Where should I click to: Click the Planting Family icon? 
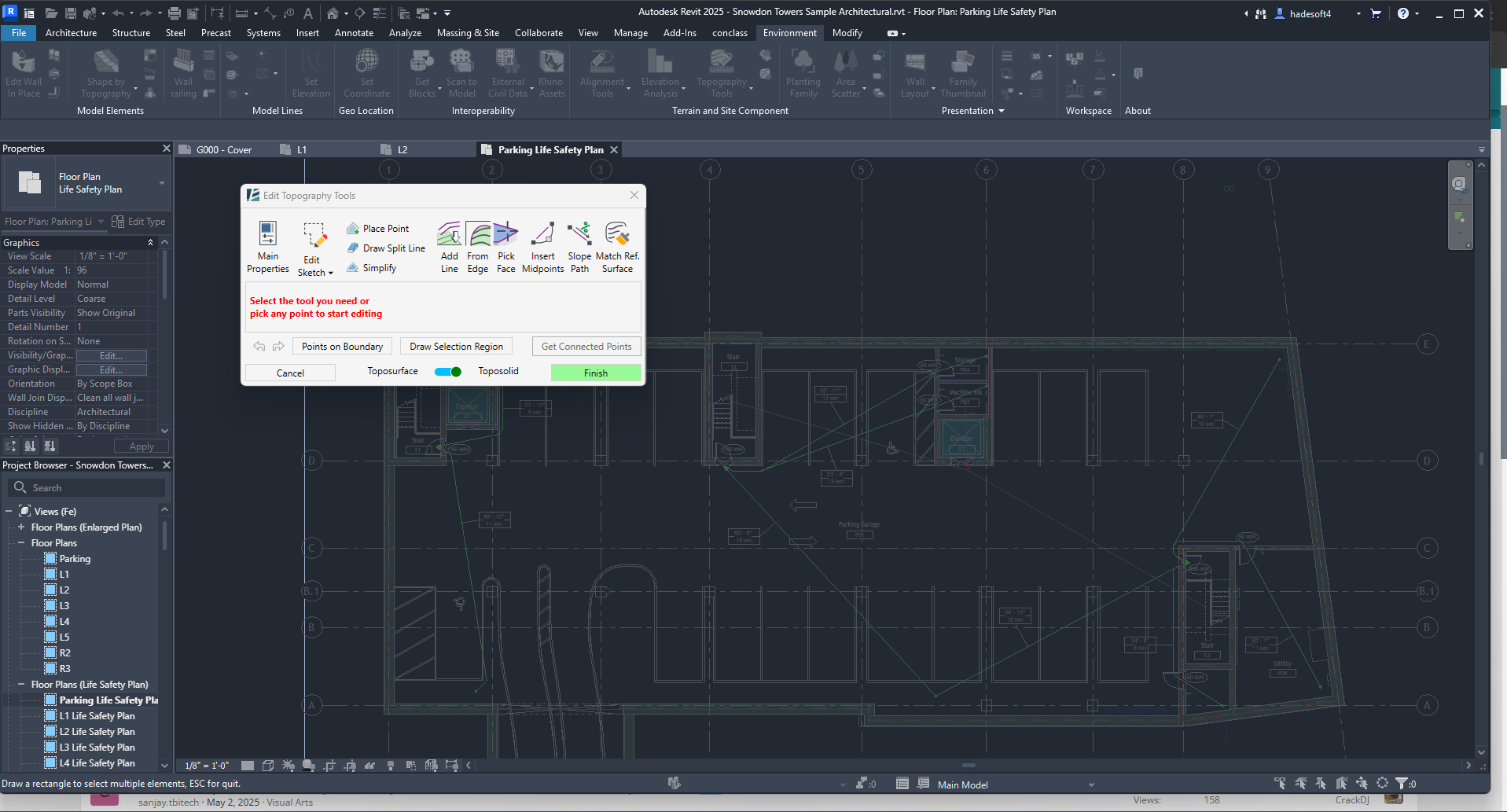(x=803, y=61)
